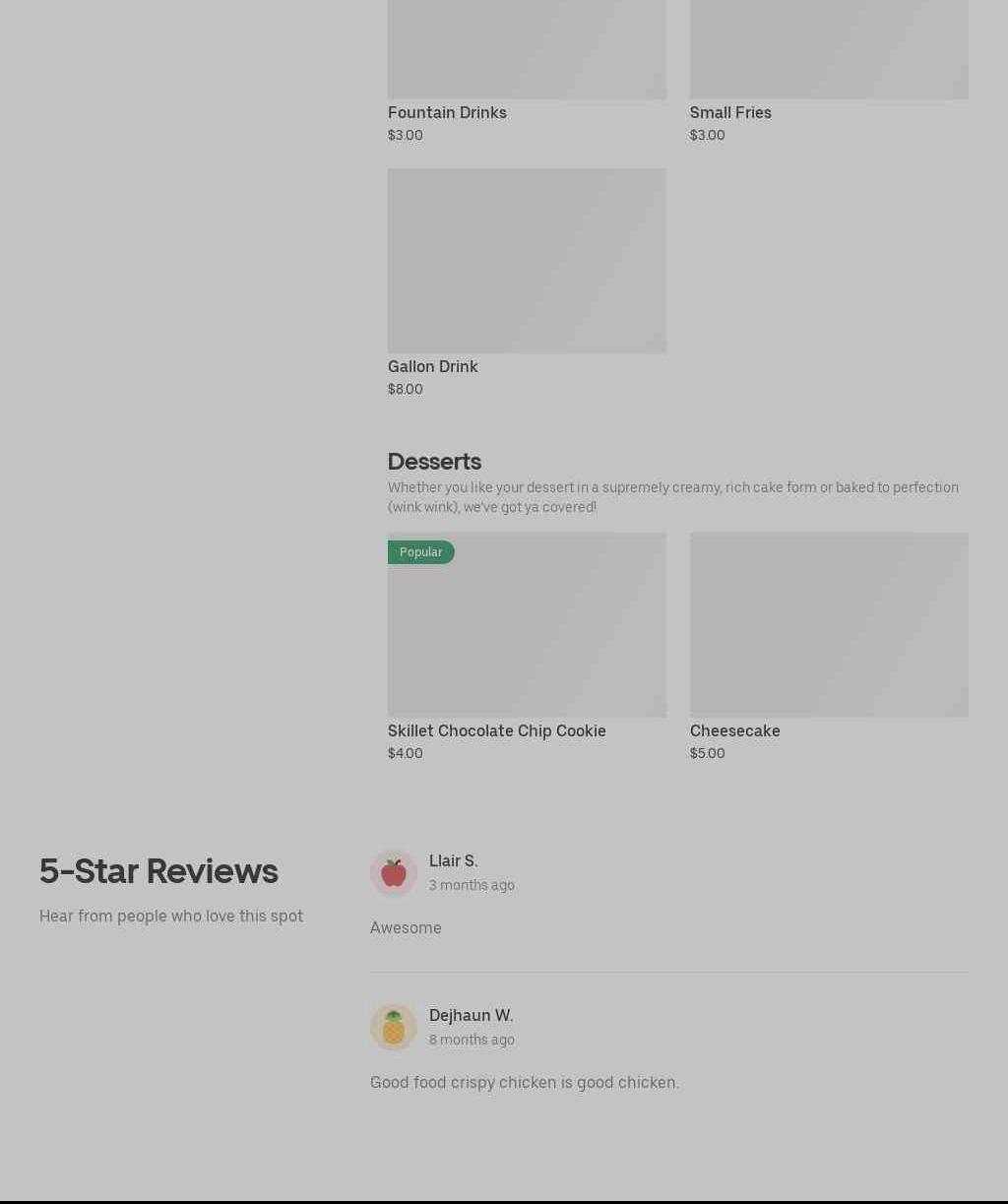
Task: Click the Awesome review text
Action: click(406, 927)
